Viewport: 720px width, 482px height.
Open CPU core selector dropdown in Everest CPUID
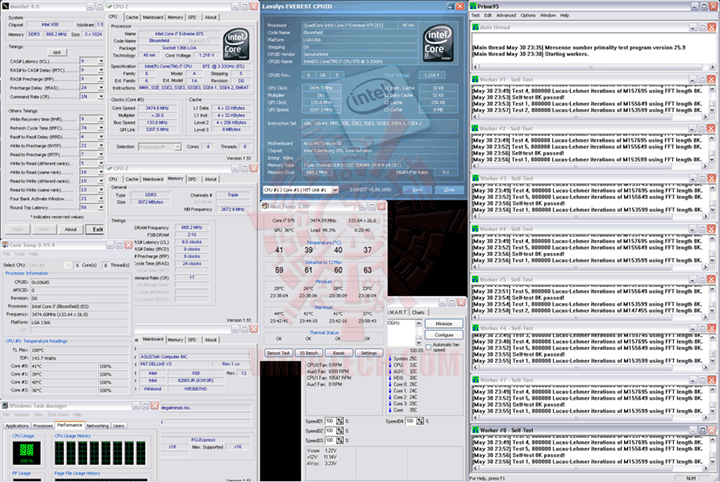[335, 190]
